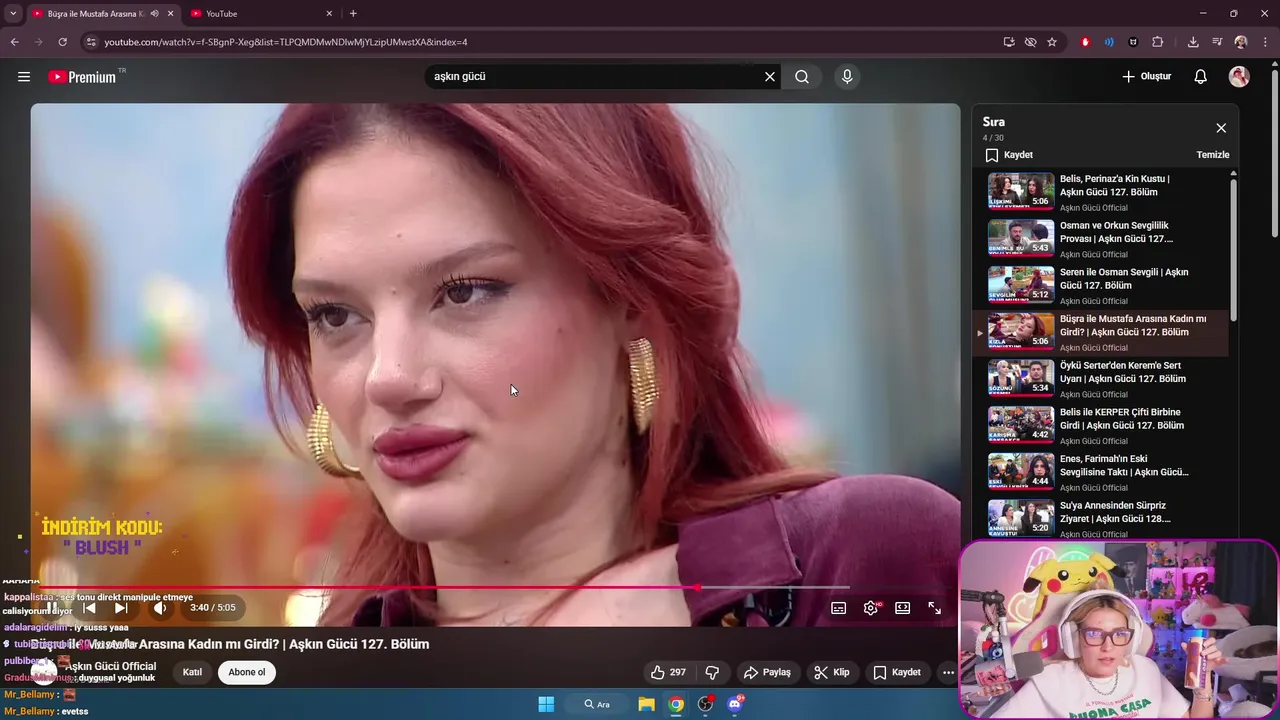Open more actions three-dot menu below video
The height and width of the screenshot is (720, 1280).
click(x=948, y=672)
